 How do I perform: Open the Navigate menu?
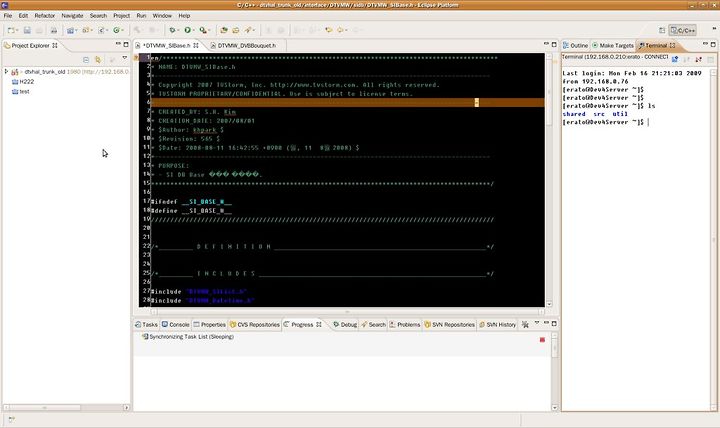[73, 16]
